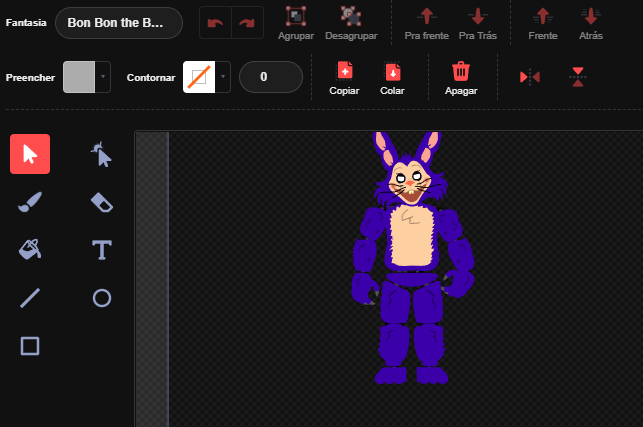Click the Redo arrow
This screenshot has width=643, height=427.
pyautogui.click(x=247, y=23)
